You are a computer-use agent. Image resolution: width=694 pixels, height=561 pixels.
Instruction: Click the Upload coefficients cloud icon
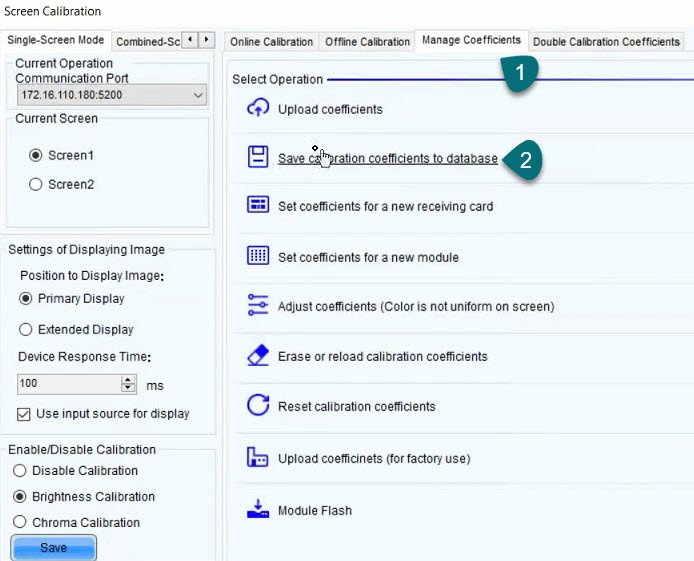click(258, 108)
